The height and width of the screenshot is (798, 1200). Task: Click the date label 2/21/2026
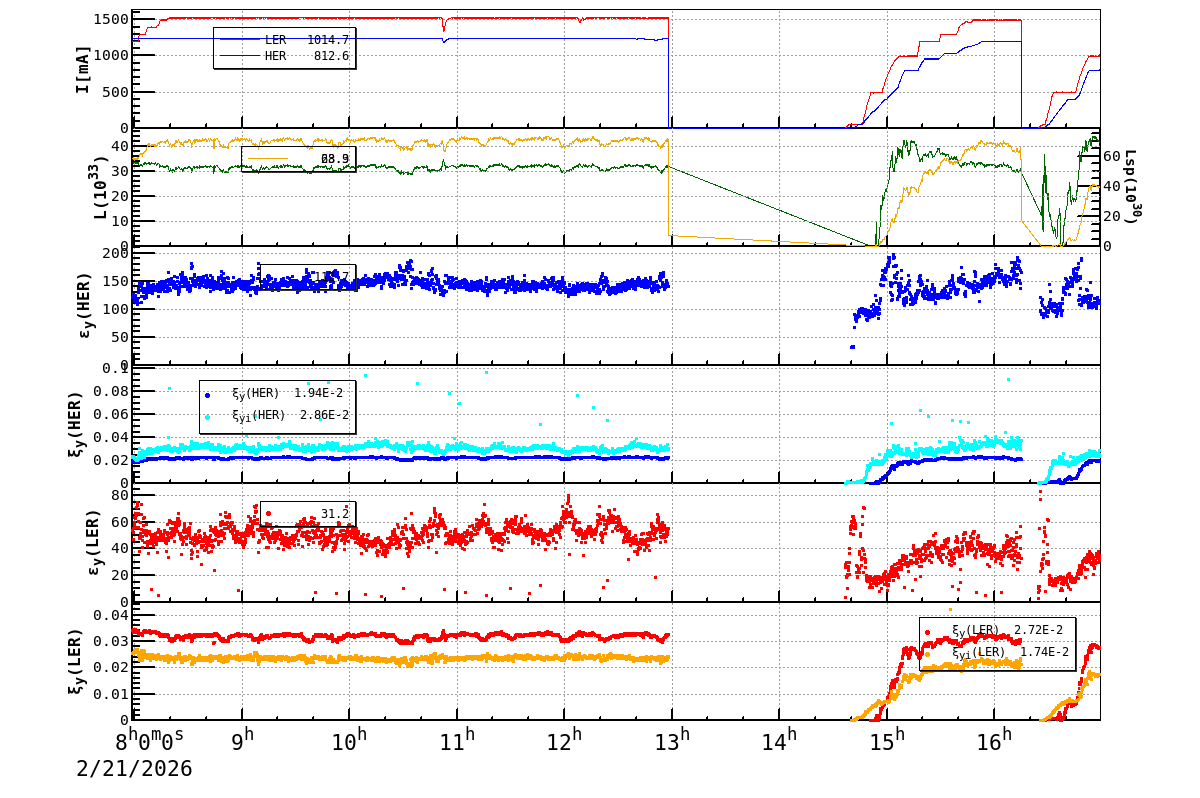134,769
